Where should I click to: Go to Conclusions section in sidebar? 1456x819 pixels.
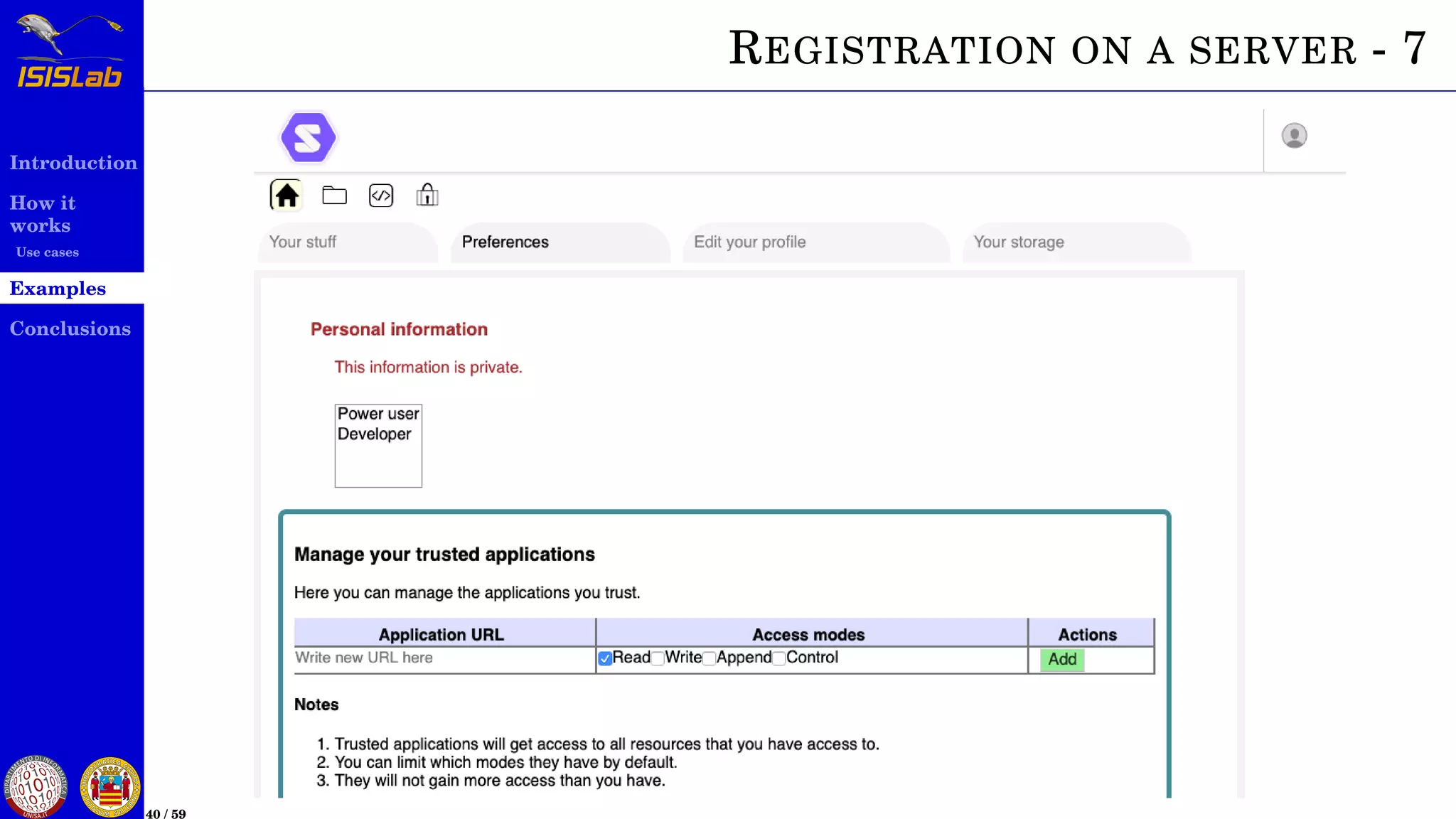pyautogui.click(x=70, y=328)
